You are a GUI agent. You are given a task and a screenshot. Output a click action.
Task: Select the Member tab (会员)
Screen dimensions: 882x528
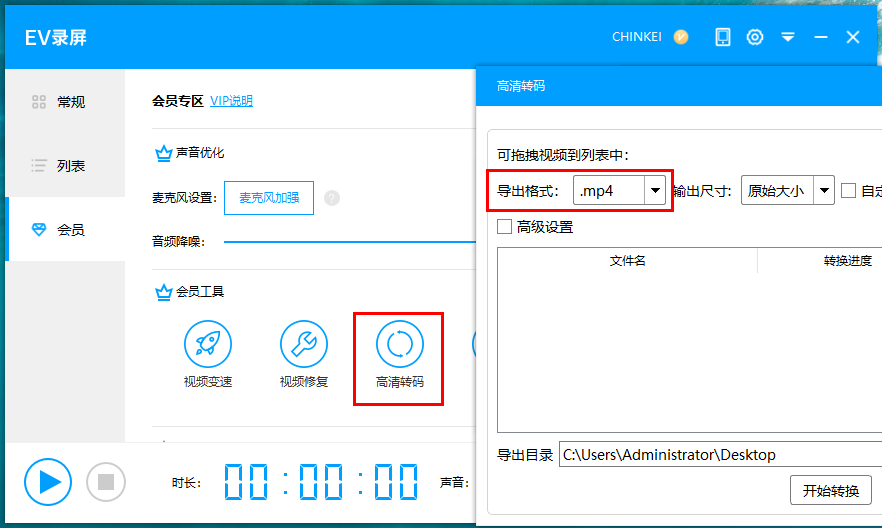(60, 230)
